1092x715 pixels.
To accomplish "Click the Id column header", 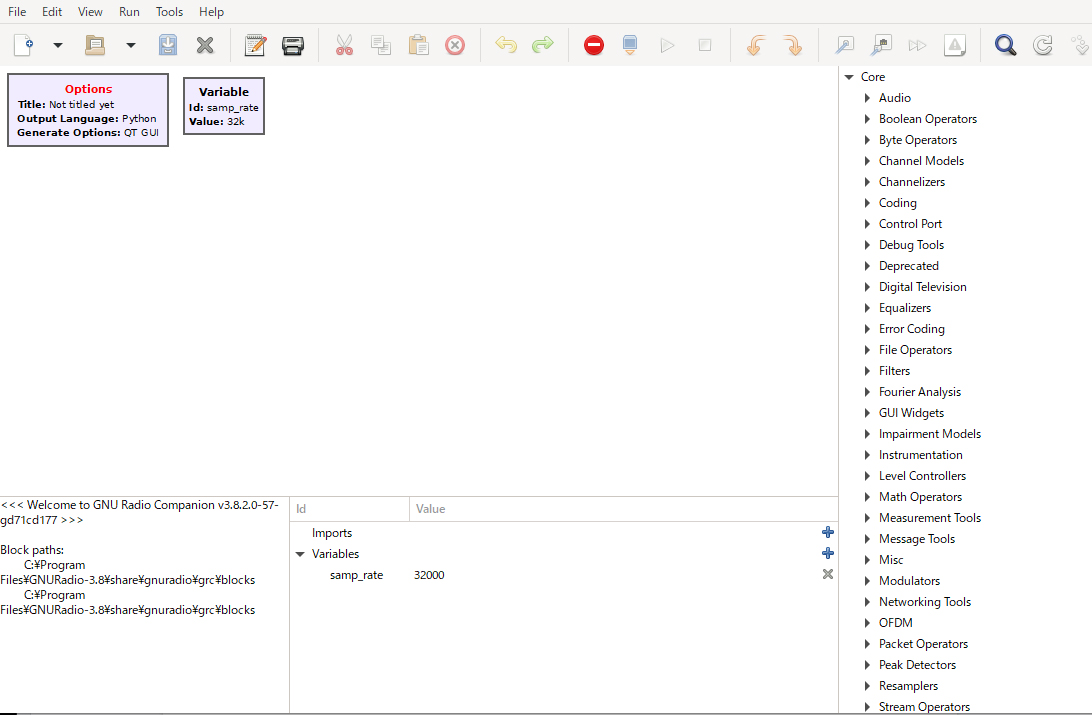I will tap(350, 509).
